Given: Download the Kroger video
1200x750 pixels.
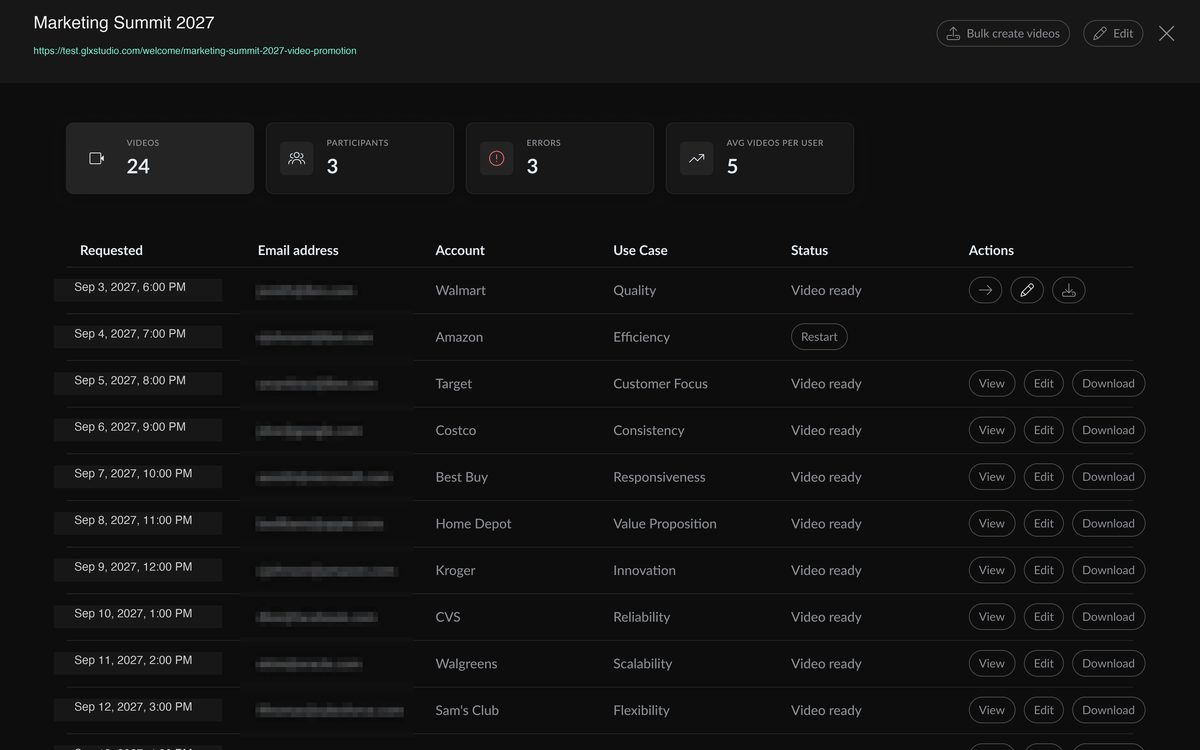Looking at the screenshot, I should tap(1108, 570).
